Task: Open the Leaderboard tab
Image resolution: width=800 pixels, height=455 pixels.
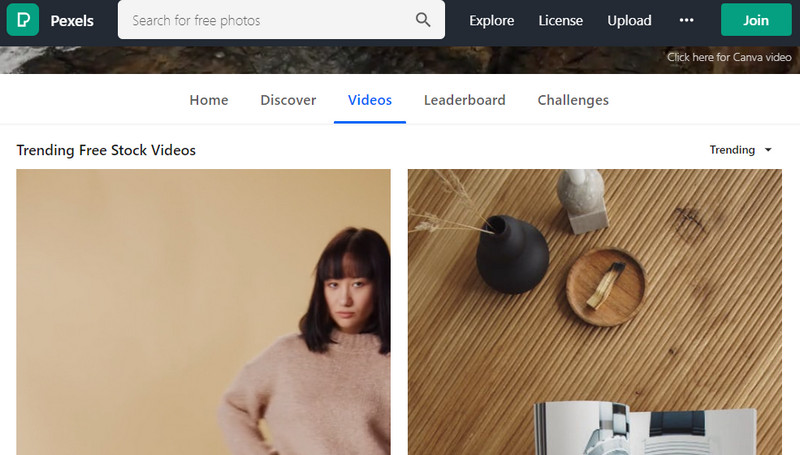Action: pyautogui.click(x=465, y=100)
